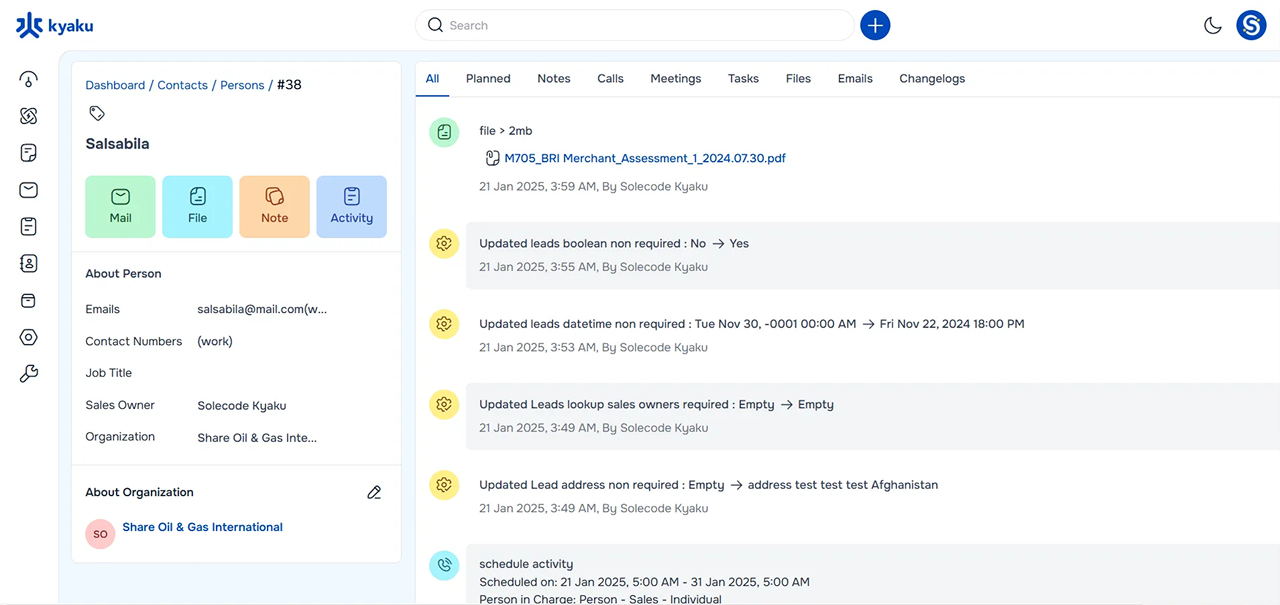Switch to the Notes tab
The height and width of the screenshot is (605, 1280).
554,78
